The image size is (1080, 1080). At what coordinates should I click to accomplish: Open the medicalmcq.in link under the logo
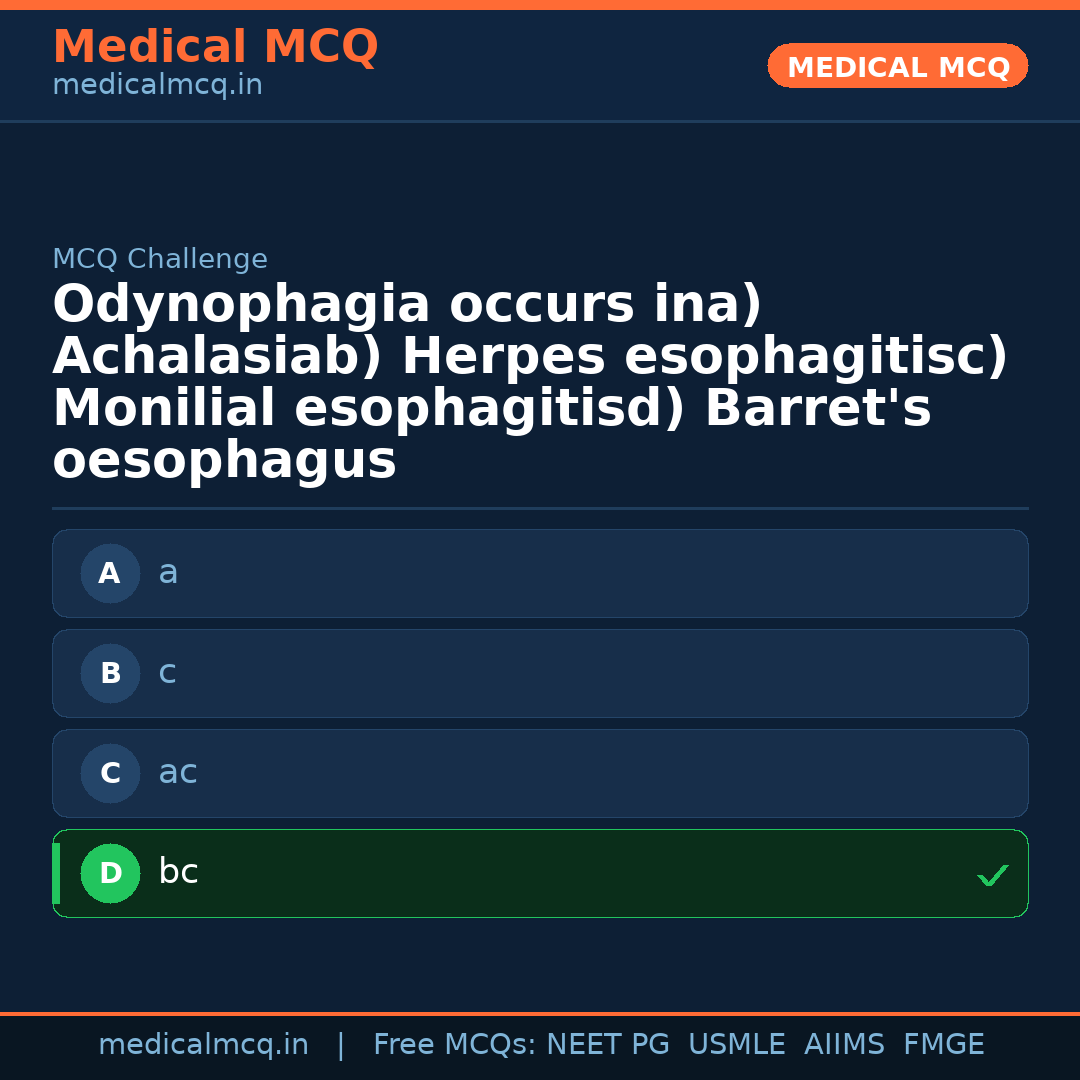point(156,85)
